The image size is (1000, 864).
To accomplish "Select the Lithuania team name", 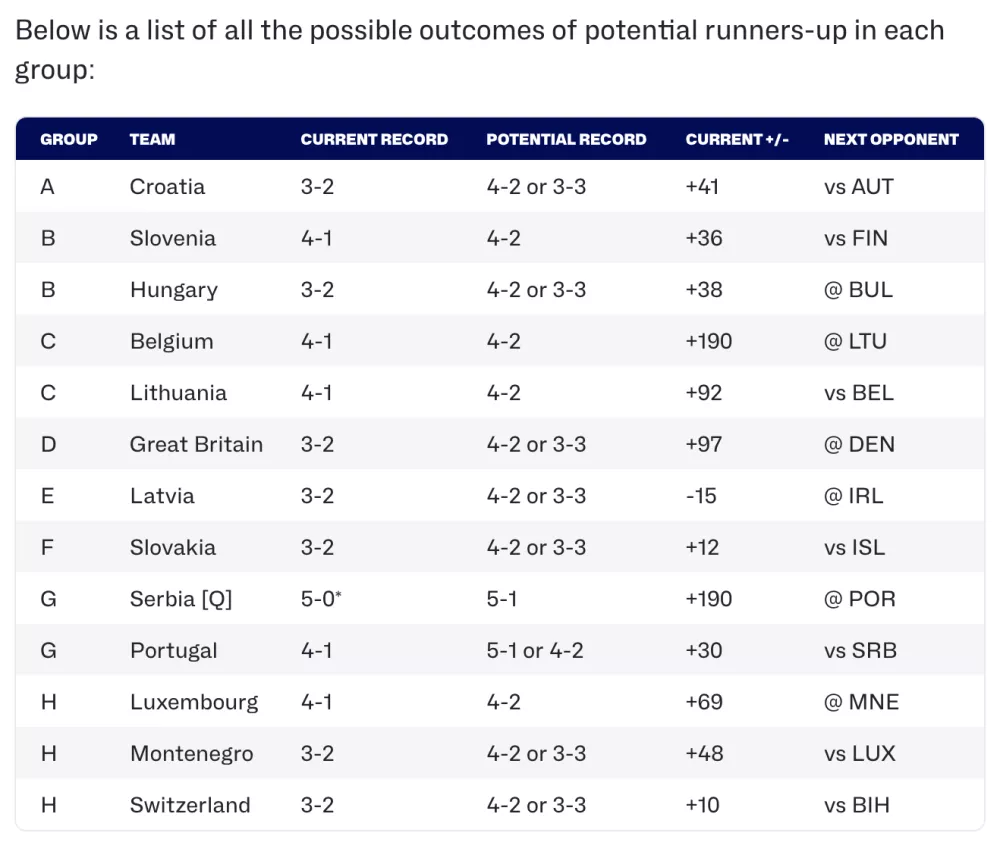I will pyautogui.click(x=178, y=393).
